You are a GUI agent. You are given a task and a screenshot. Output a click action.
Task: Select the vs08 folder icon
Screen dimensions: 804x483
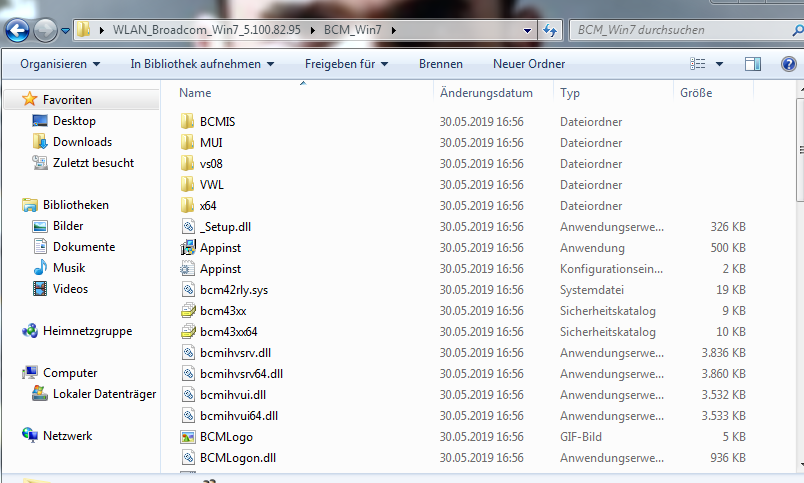coord(188,164)
